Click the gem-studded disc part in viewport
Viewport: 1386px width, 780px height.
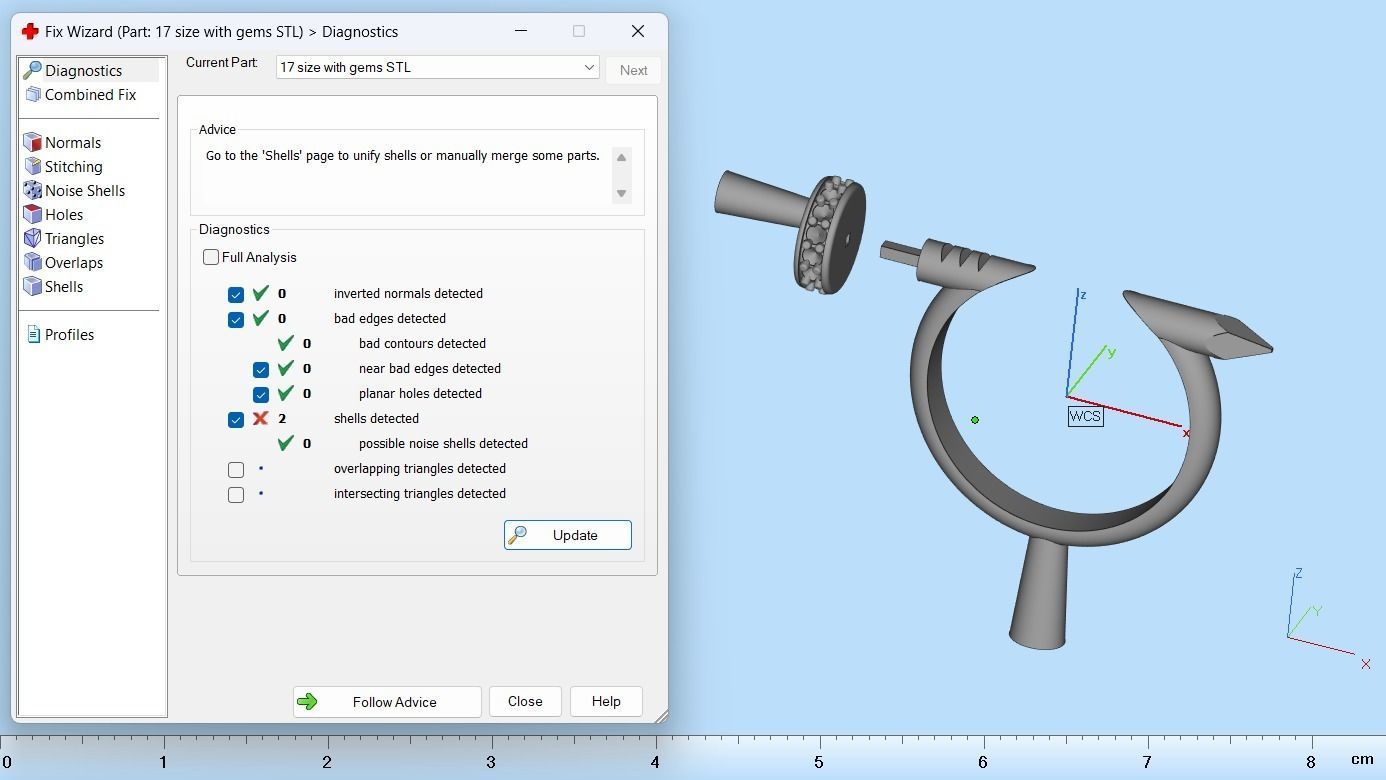pyautogui.click(x=830, y=234)
